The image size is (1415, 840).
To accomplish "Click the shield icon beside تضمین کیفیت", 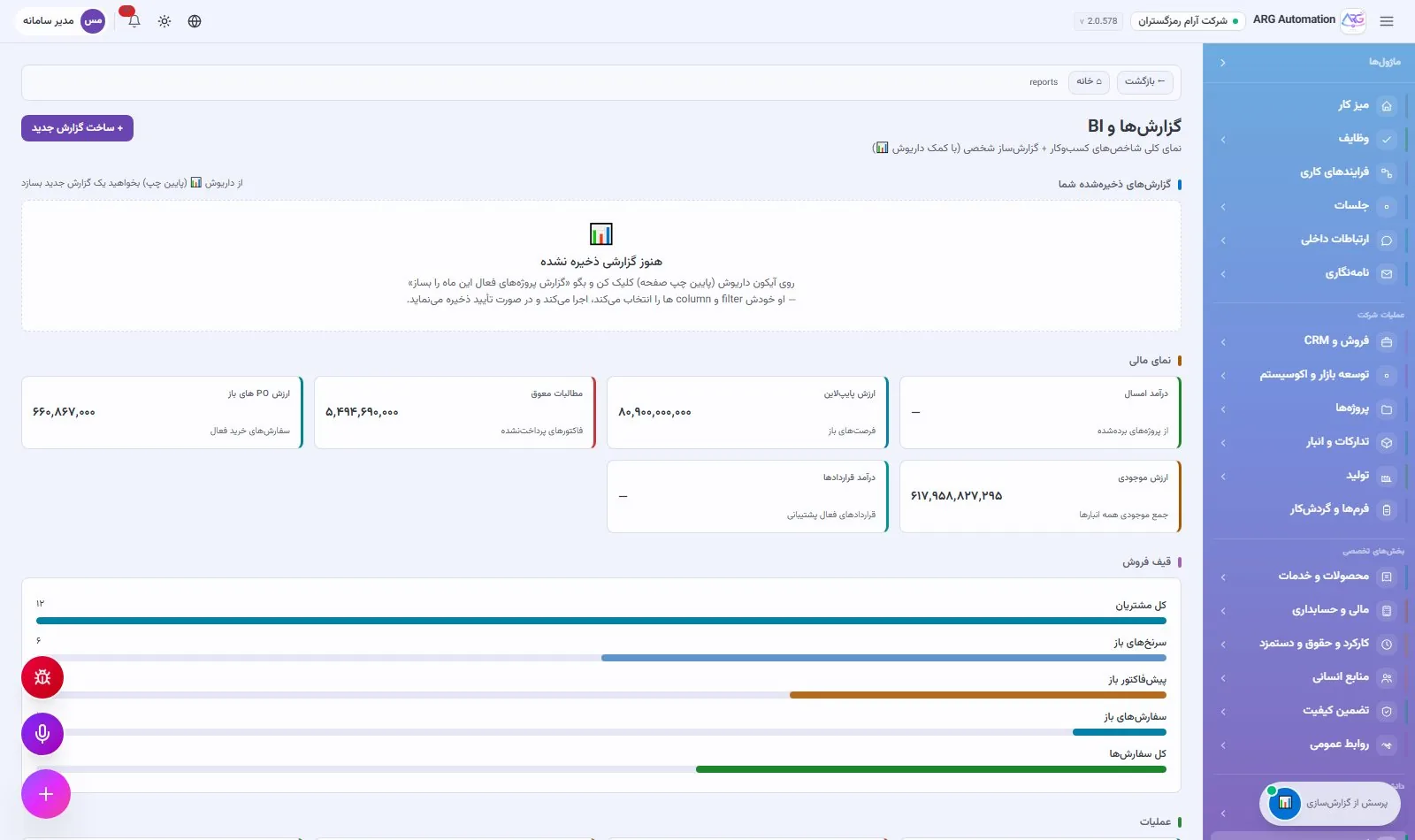I will click(1387, 711).
